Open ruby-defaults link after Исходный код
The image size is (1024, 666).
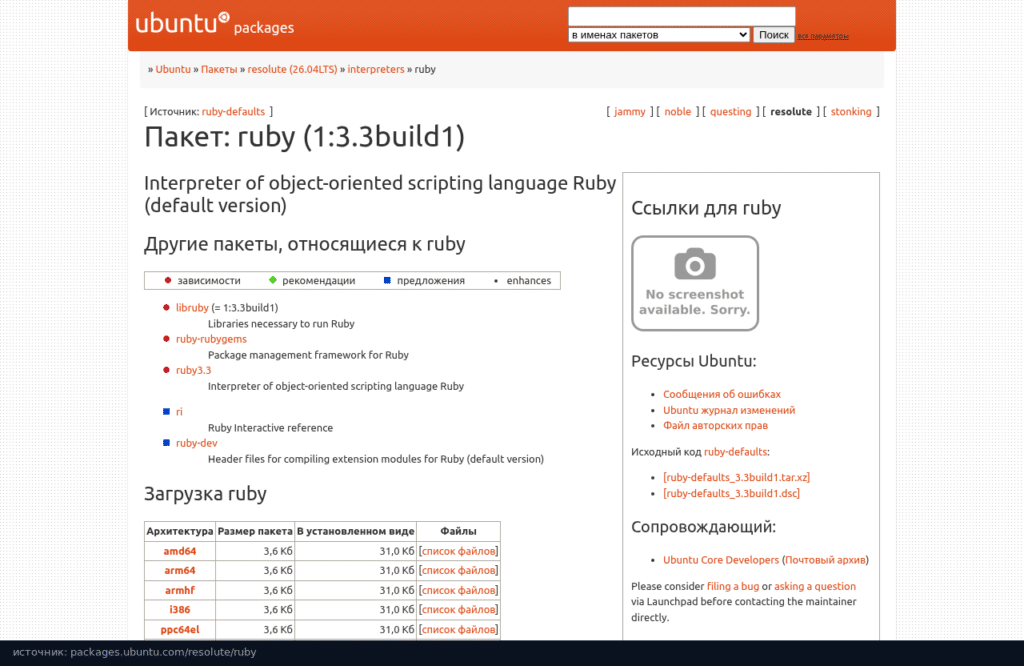735,452
